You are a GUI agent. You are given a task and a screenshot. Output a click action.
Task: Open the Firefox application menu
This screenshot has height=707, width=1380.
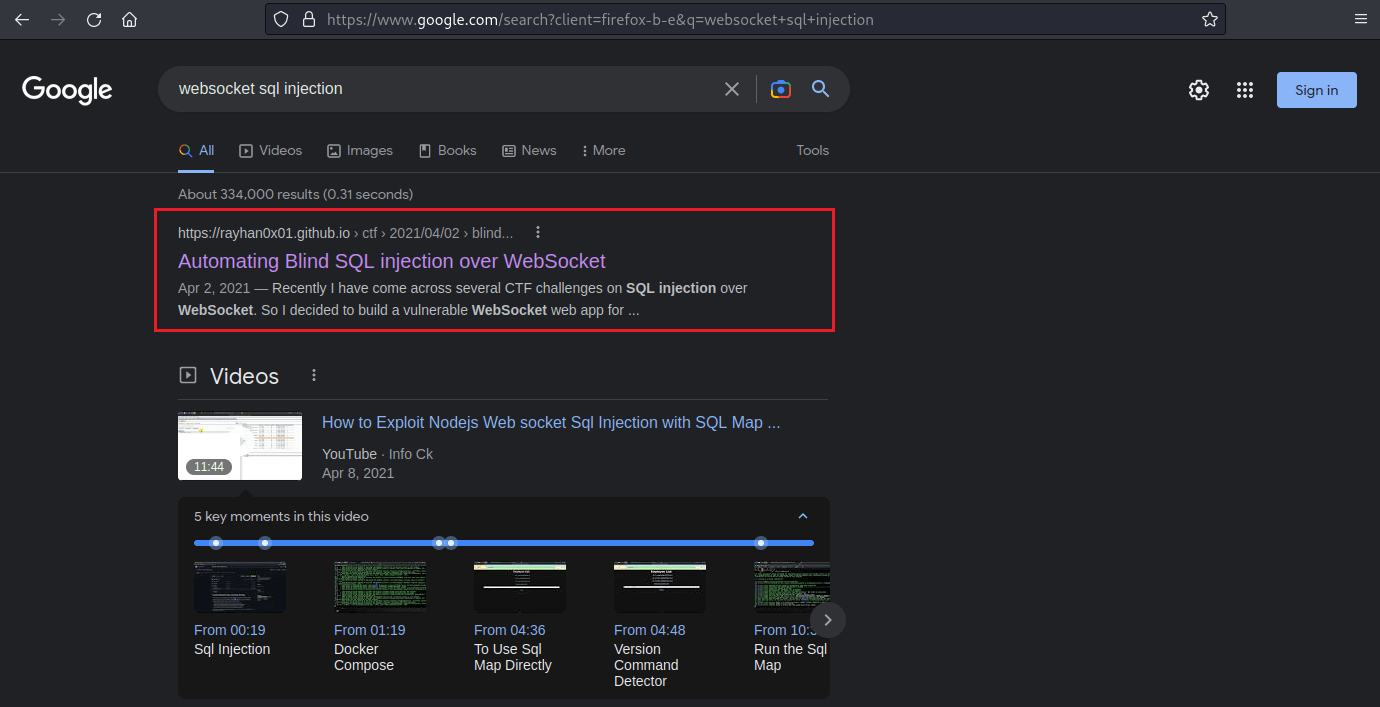point(1360,19)
